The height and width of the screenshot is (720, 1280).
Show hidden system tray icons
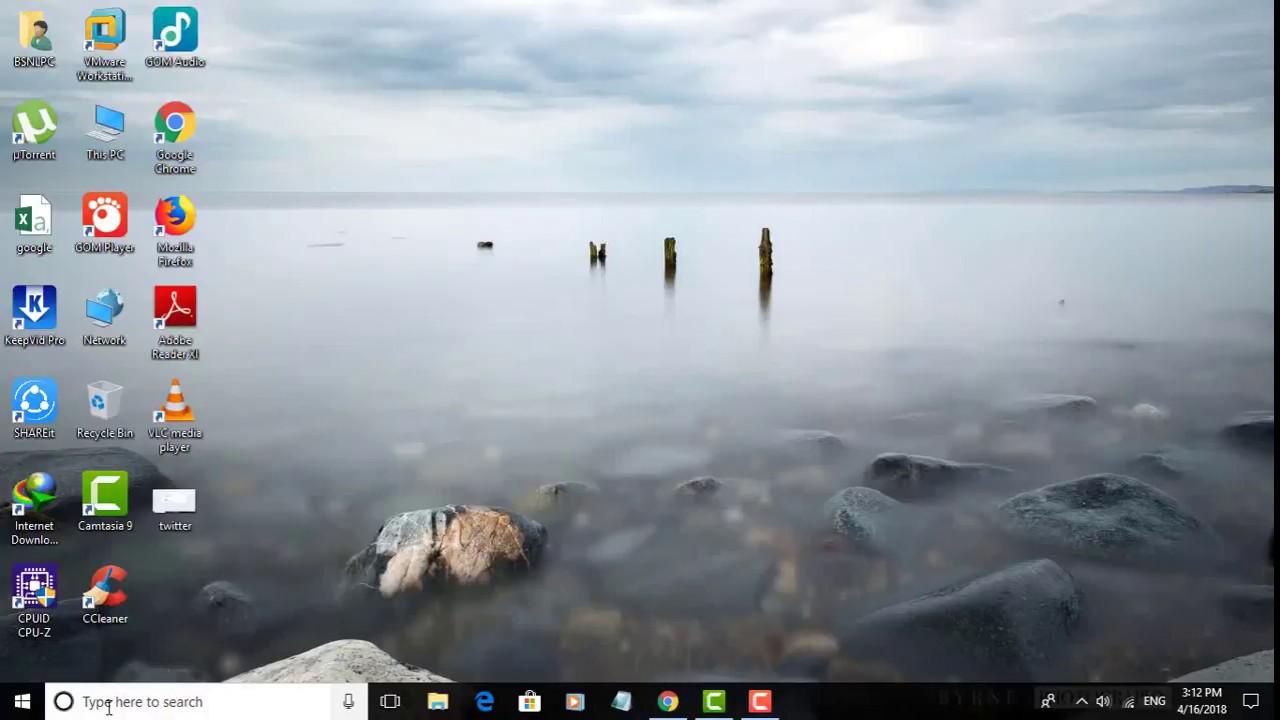pos(1081,702)
